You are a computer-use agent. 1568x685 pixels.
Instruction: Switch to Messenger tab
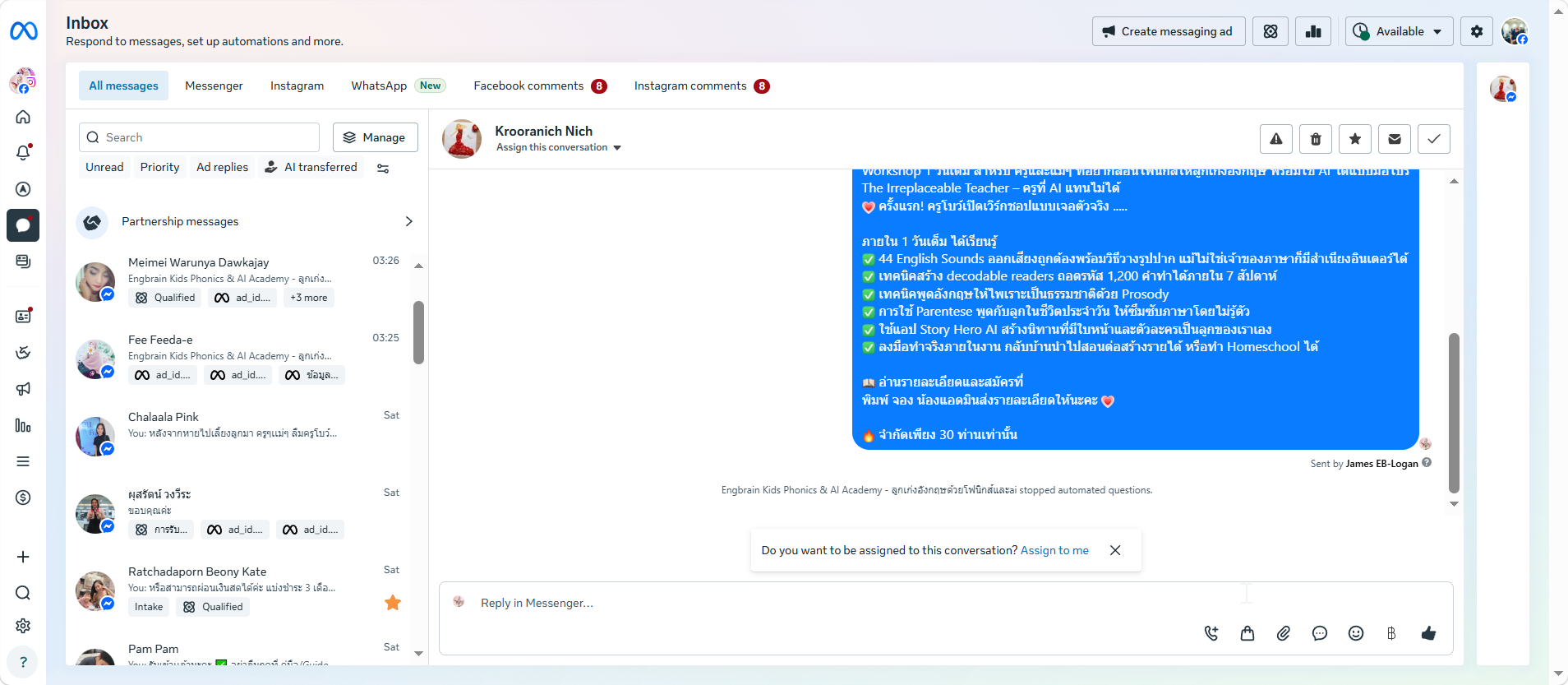coord(214,86)
